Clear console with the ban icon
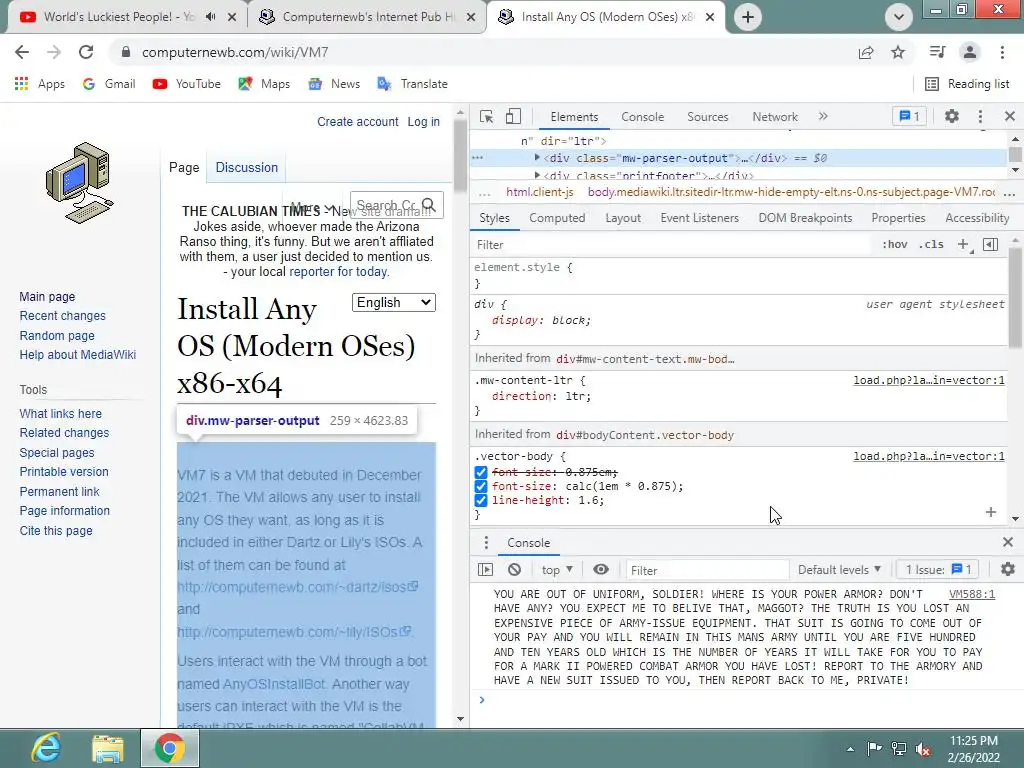The image size is (1024, 768). [x=515, y=569]
